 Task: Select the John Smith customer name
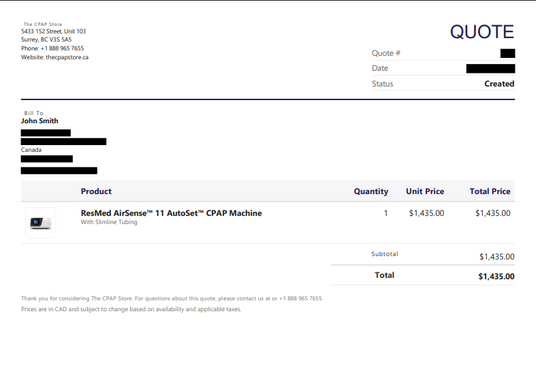[40, 121]
